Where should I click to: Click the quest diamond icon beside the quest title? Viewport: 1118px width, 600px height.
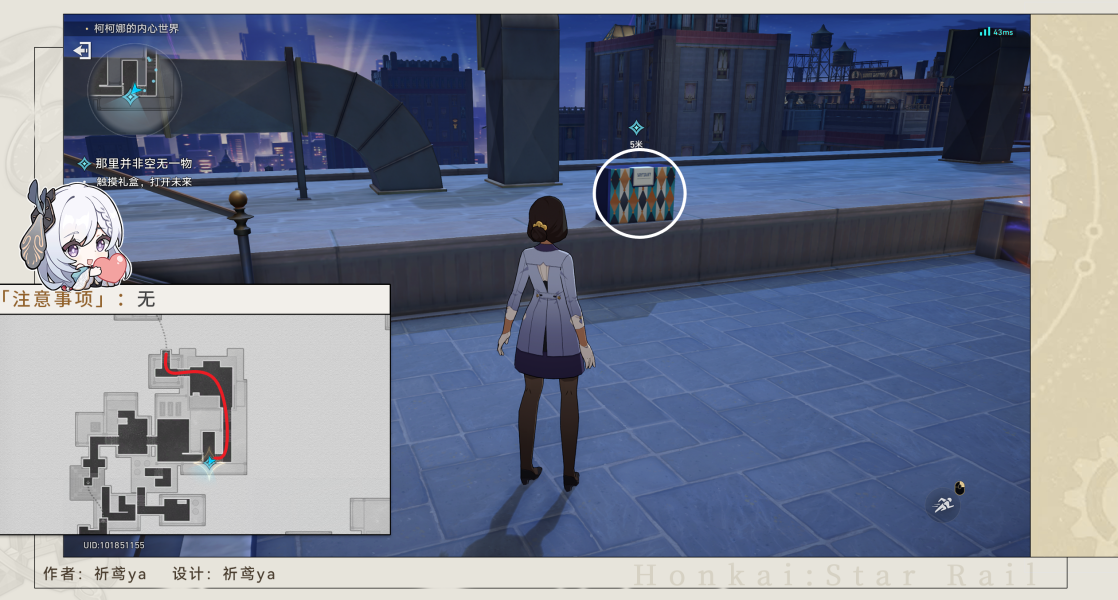click(x=84, y=164)
